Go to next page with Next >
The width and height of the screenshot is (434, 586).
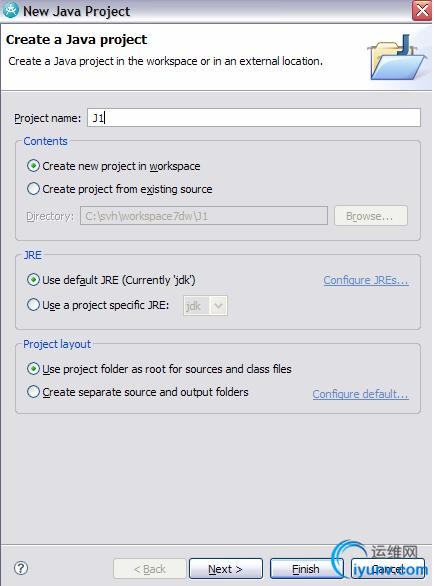click(x=226, y=568)
